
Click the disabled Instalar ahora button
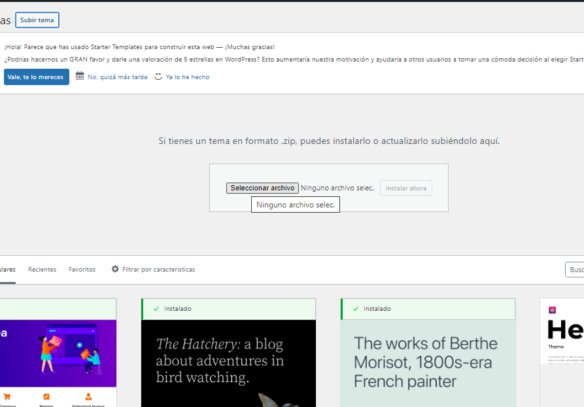(x=406, y=188)
